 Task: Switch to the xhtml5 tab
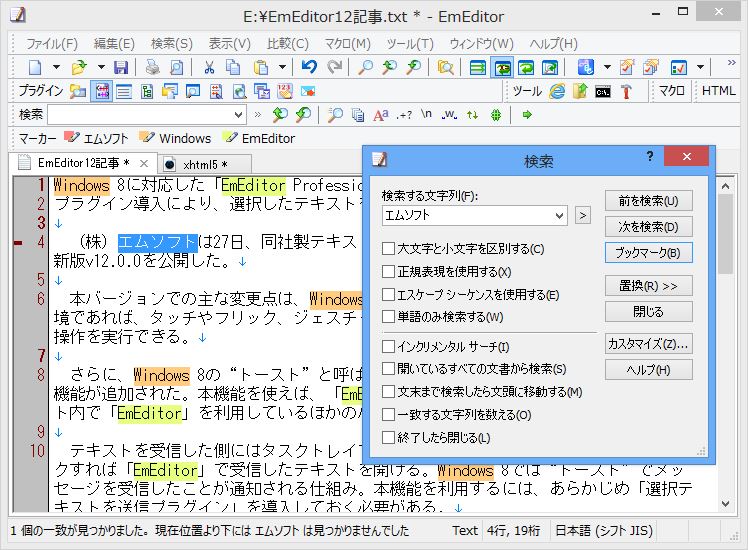[205, 165]
